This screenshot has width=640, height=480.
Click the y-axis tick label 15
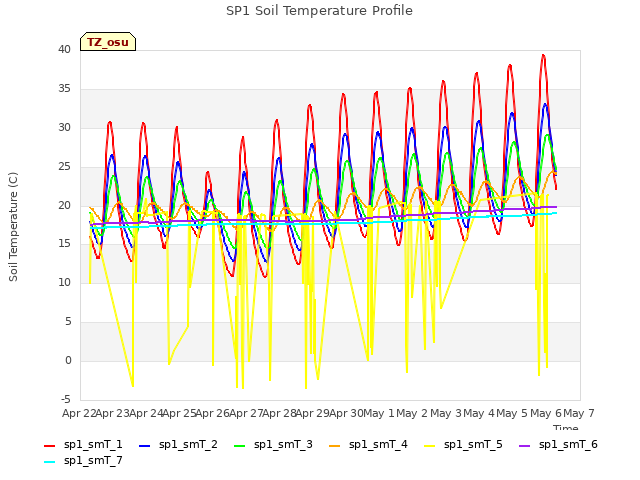click(x=64, y=244)
